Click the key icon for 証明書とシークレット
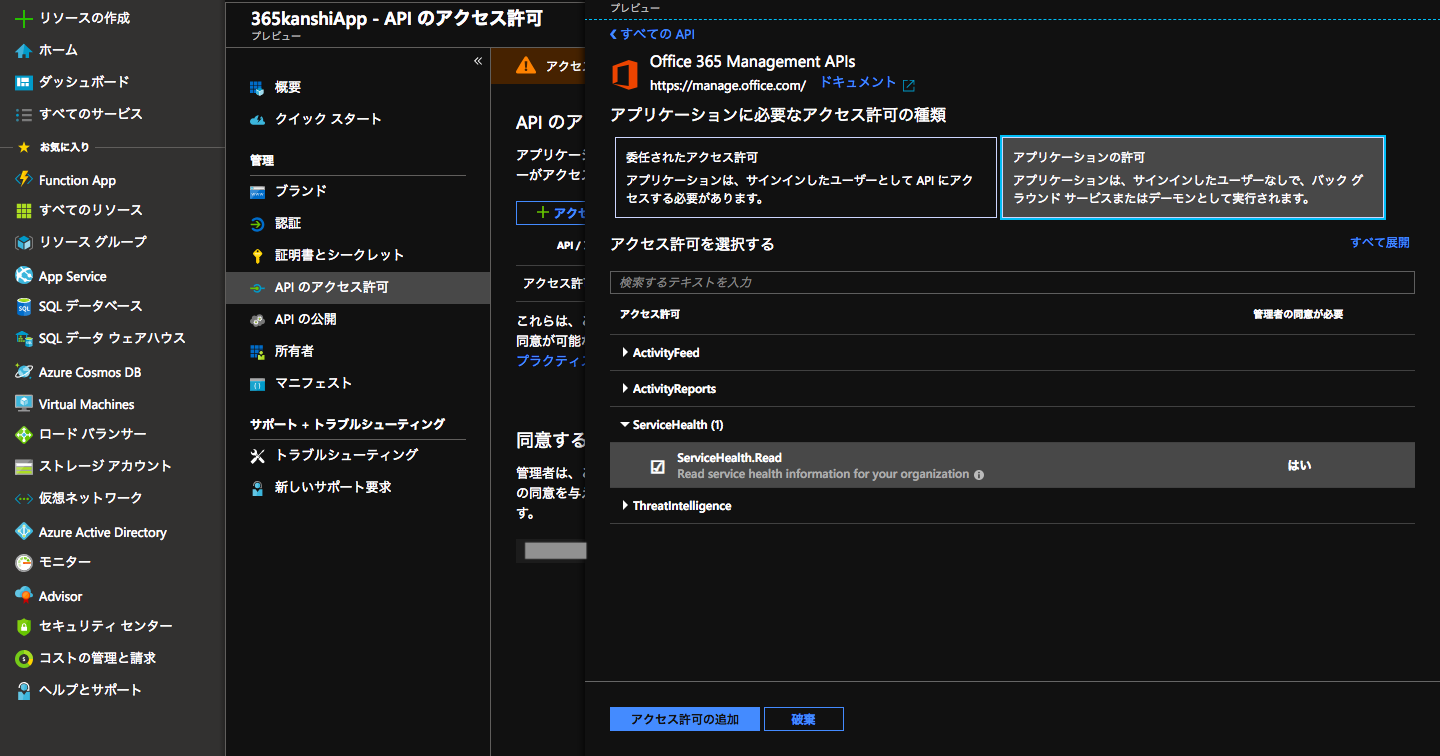Image resolution: width=1440 pixels, height=756 pixels. point(257,255)
